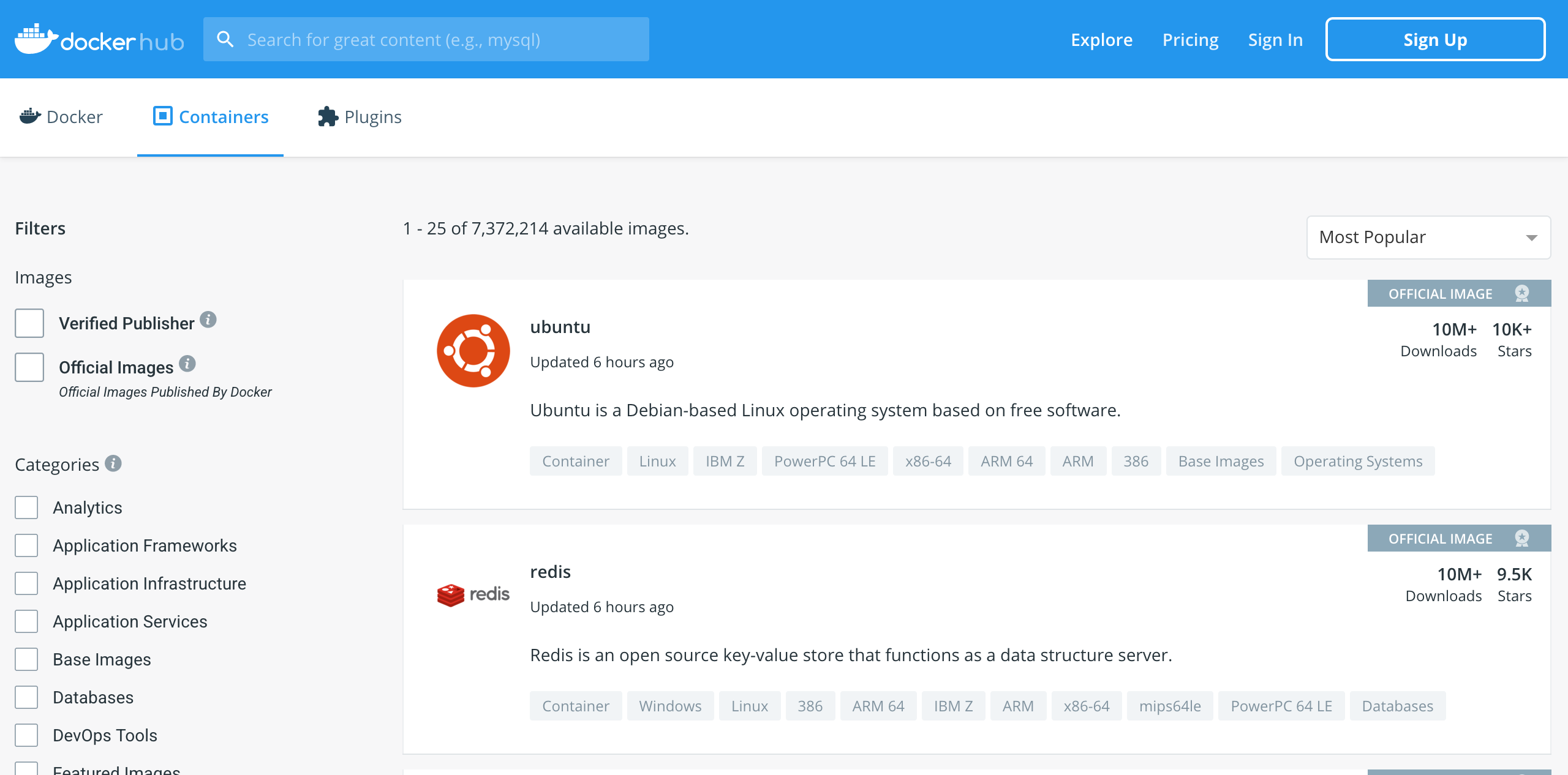Click redis's mips64le tag
The height and width of the screenshot is (775, 1568).
tap(1170, 706)
